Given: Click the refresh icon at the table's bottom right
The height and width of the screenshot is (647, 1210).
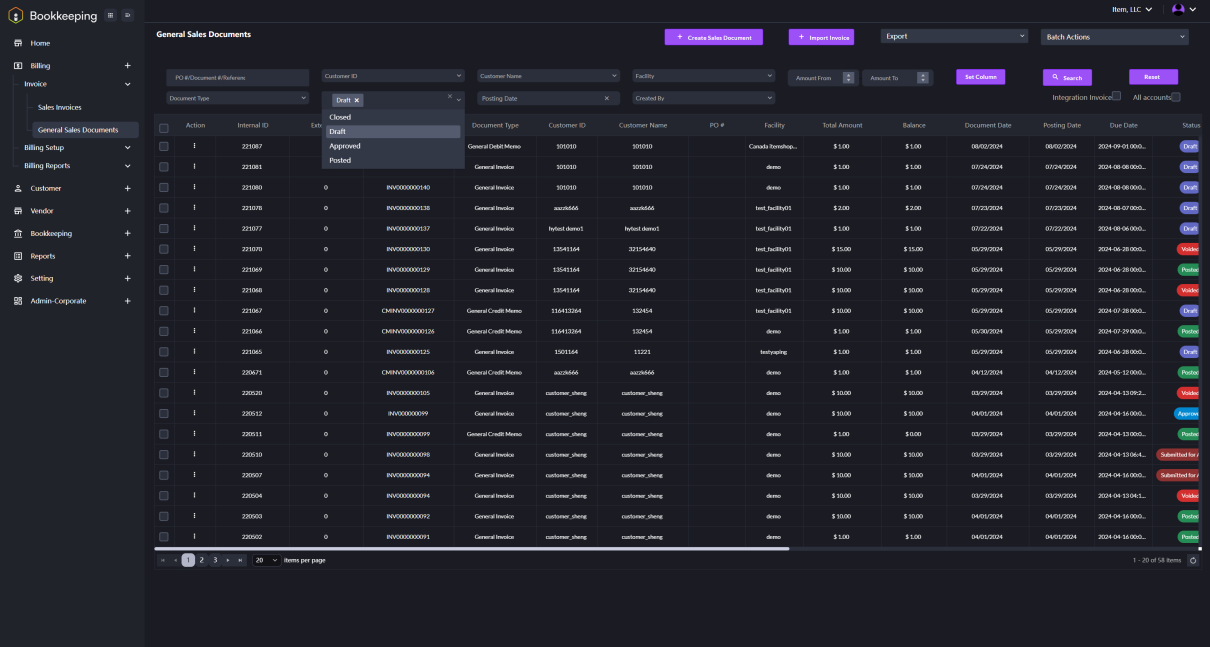Looking at the screenshot, I should [1192, 560].
